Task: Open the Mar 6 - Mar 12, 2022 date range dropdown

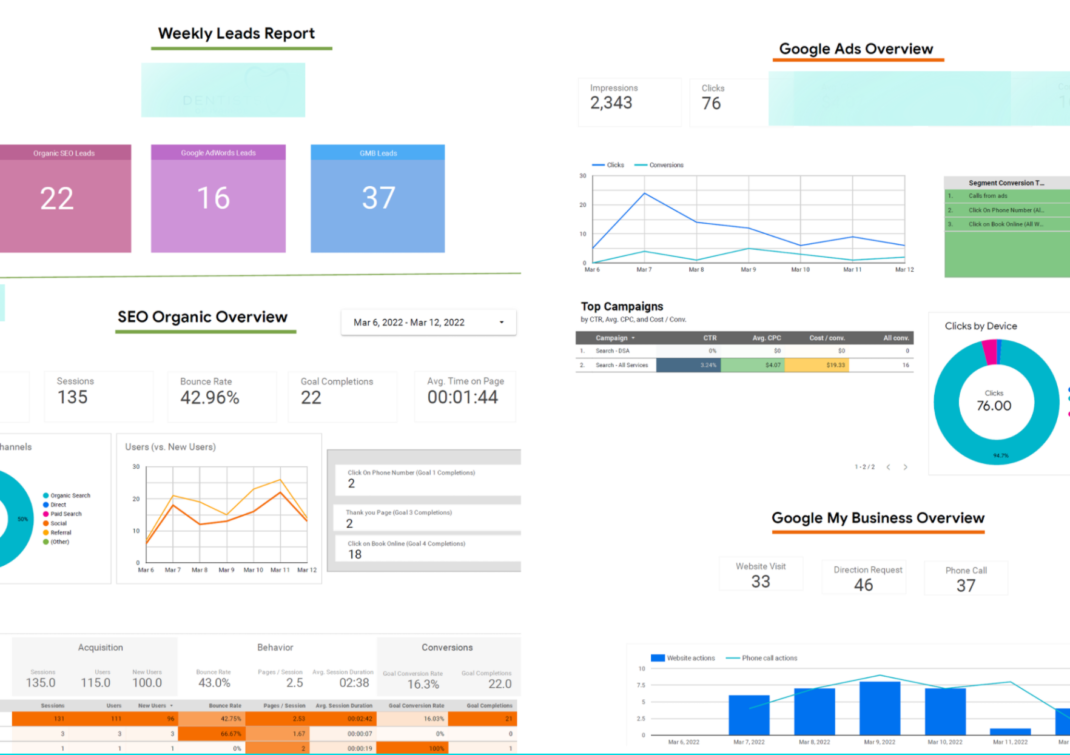Action: tap(429, 322)
